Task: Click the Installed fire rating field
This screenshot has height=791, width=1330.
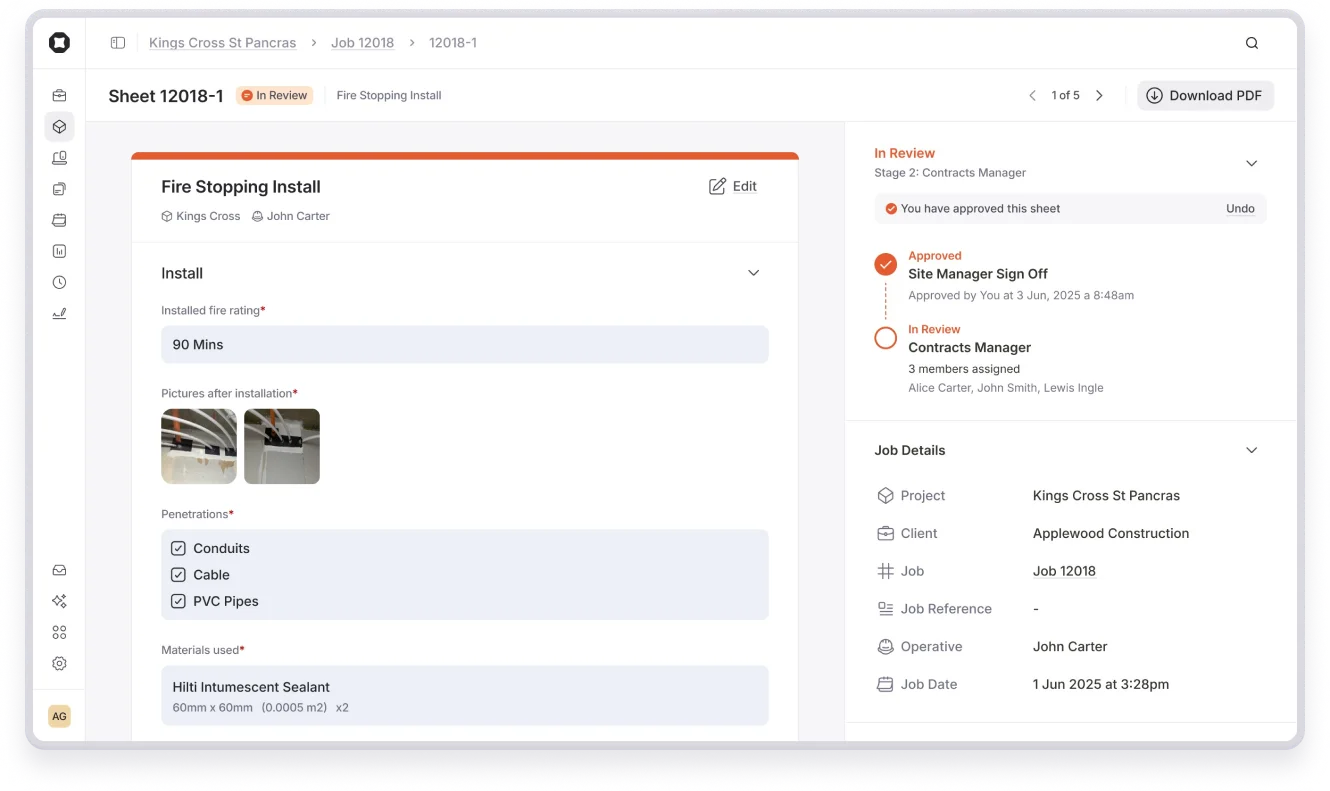Action: click(465, 344)
